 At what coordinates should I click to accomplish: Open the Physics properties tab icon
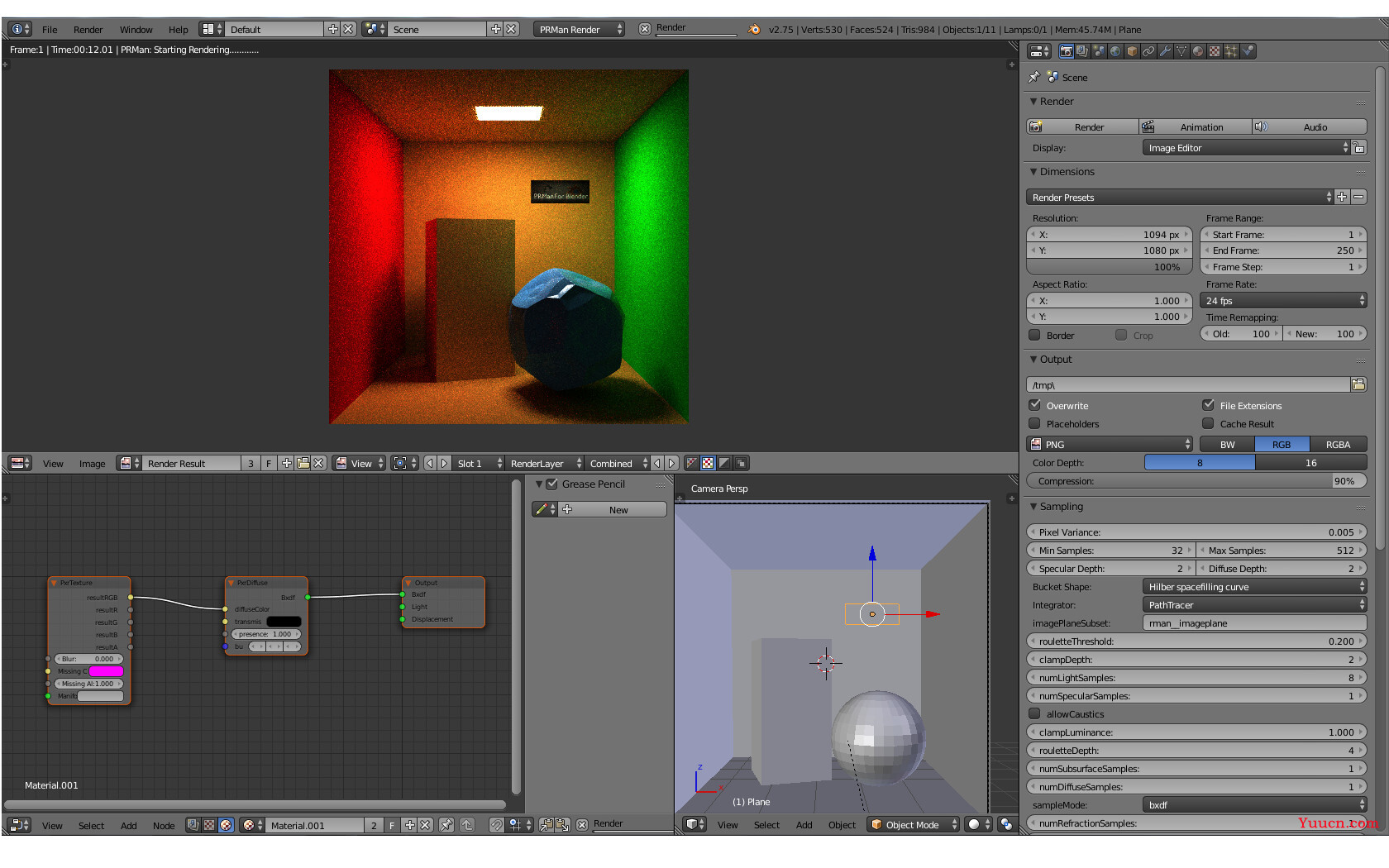coord(1248,51)
